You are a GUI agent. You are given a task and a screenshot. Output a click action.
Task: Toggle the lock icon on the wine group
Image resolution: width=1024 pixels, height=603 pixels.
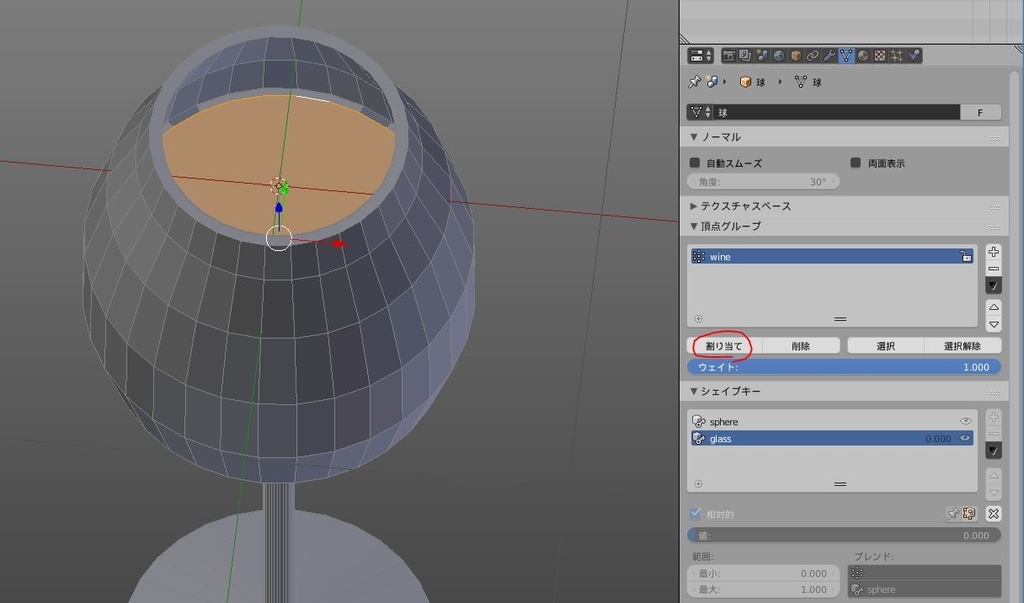pyautogui.click(x=965, y=257)
